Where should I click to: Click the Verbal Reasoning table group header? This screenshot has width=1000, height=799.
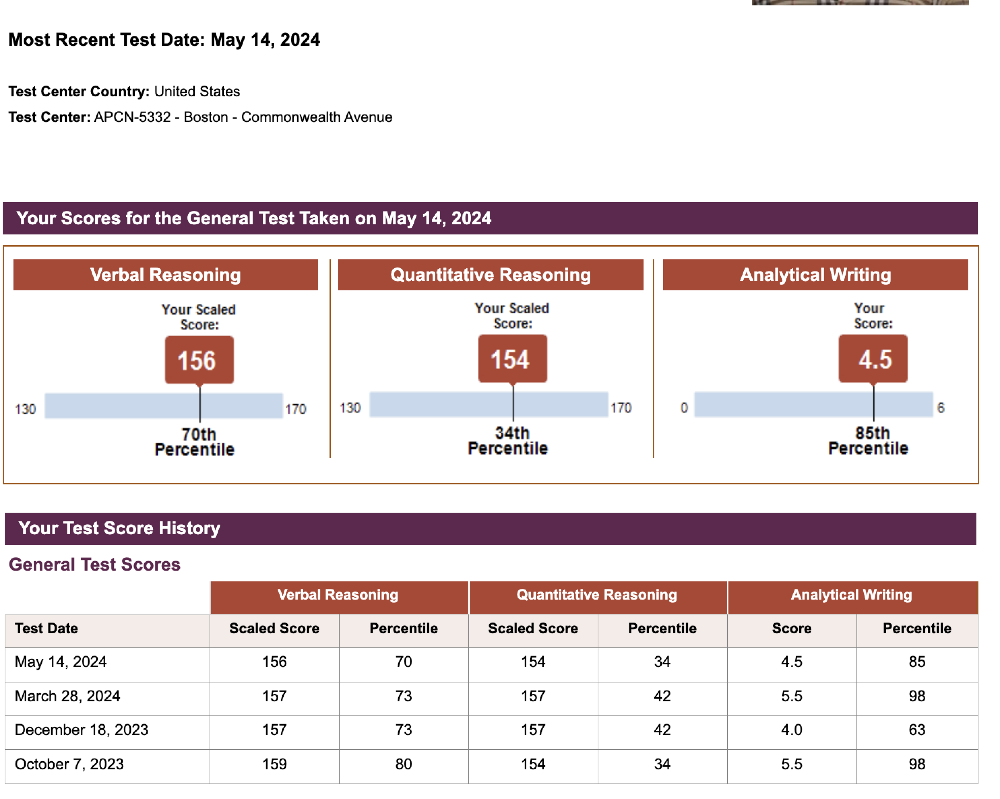coord(338,596)
